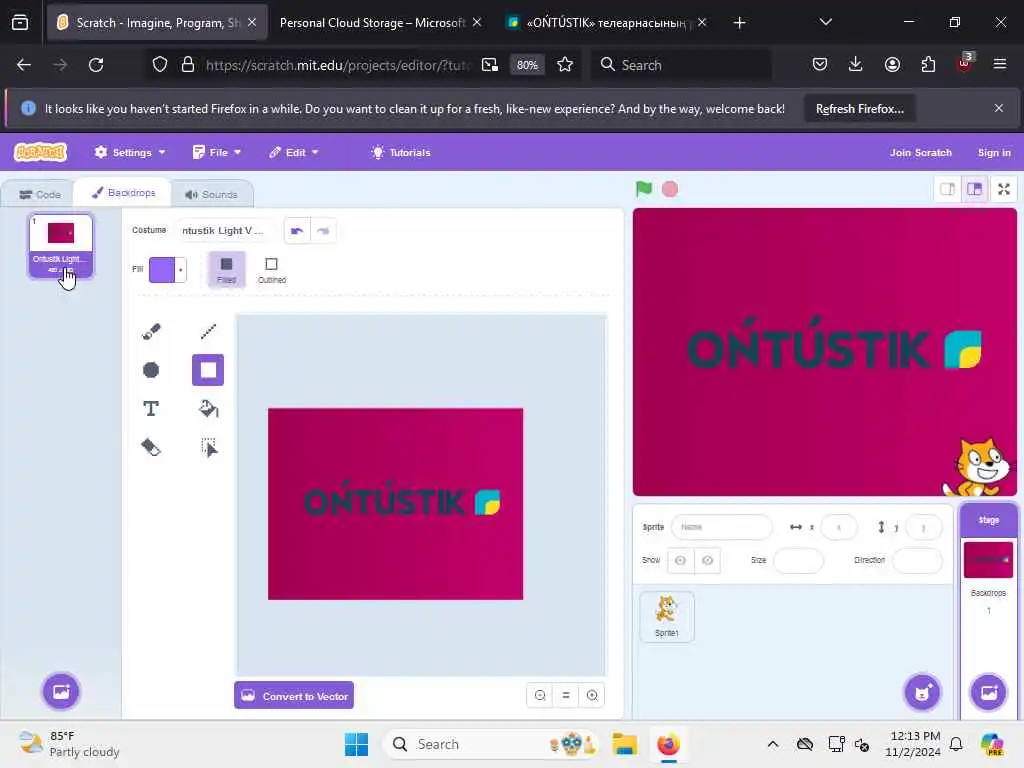Select the Eraser tool

151,447
